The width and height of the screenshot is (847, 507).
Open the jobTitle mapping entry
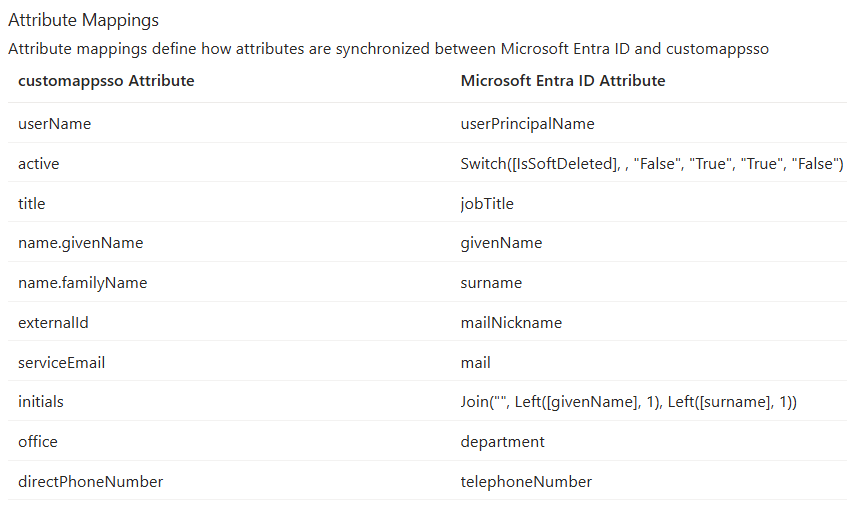pos(487,204)
